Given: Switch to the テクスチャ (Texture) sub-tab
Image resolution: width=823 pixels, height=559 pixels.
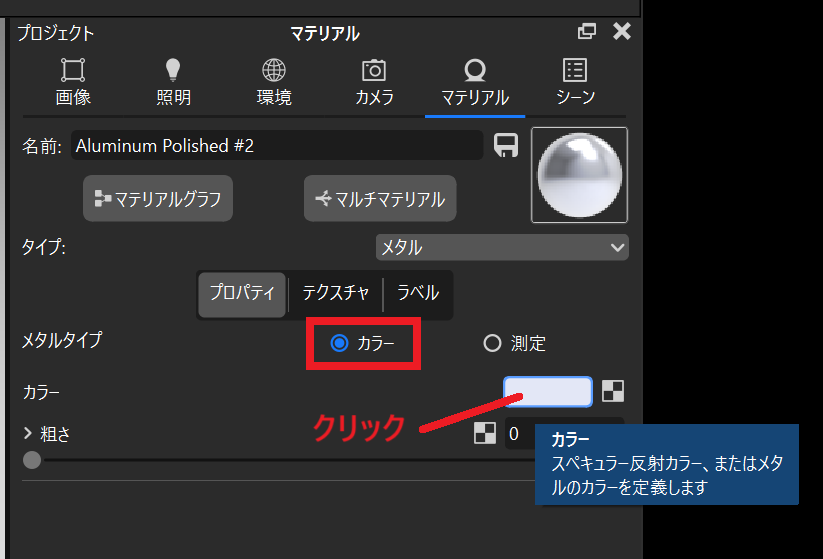Looking at the screenshot, I should point(335,294).
